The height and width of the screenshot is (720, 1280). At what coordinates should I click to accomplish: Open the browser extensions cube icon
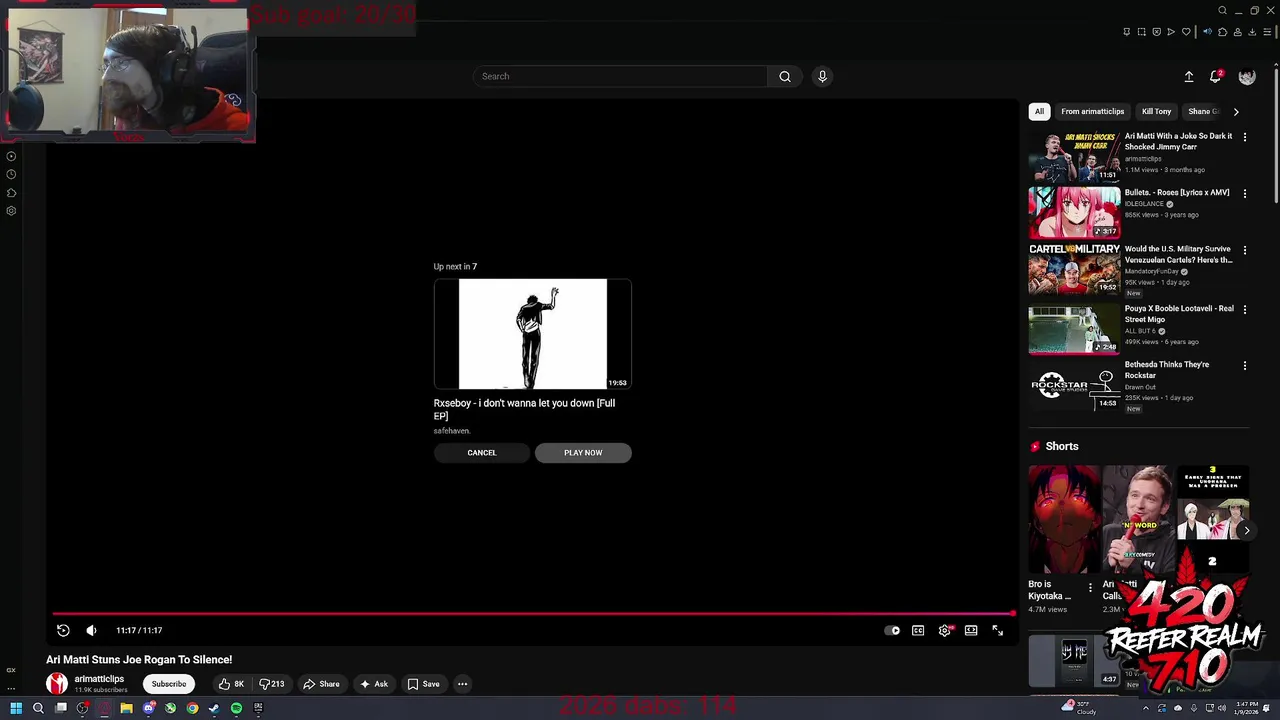coord(1222,32)
